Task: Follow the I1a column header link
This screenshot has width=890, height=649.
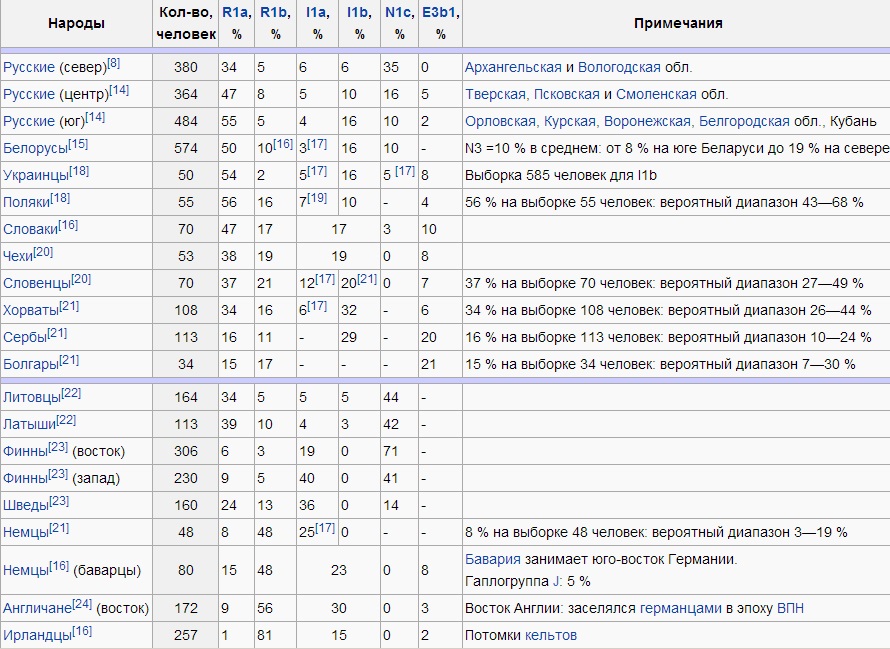Action: coord(317,12)
